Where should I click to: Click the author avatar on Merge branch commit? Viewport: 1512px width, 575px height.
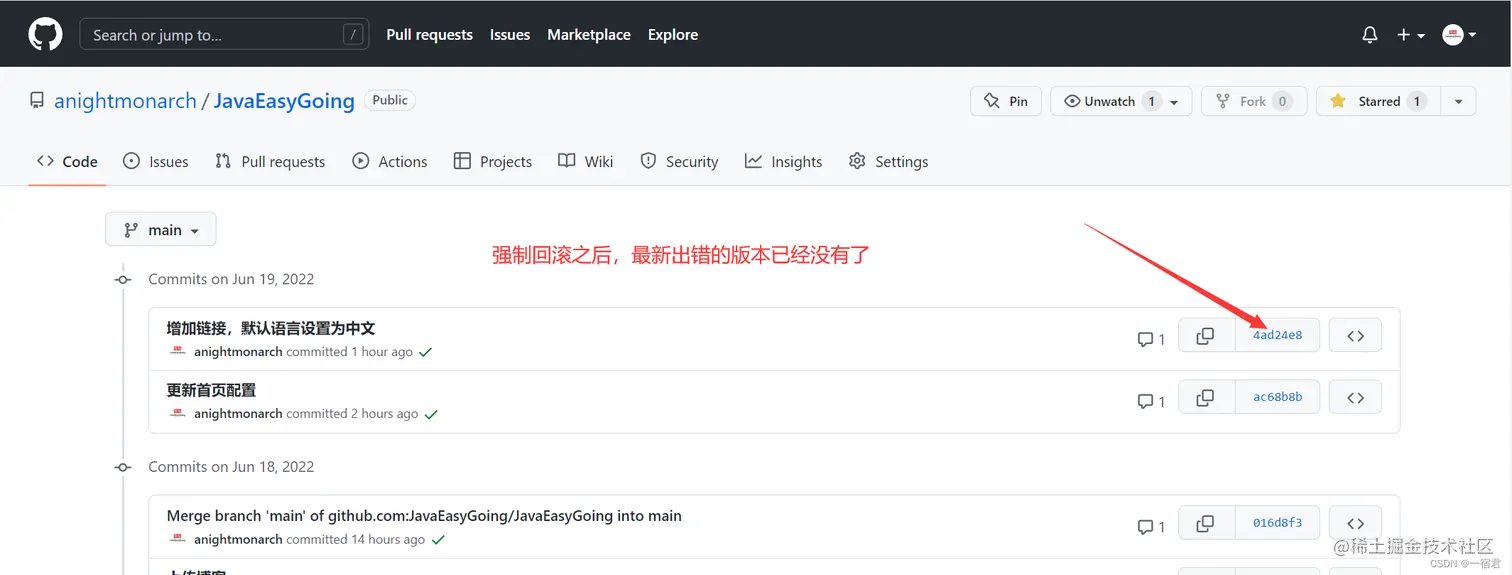tap(178, 540)
